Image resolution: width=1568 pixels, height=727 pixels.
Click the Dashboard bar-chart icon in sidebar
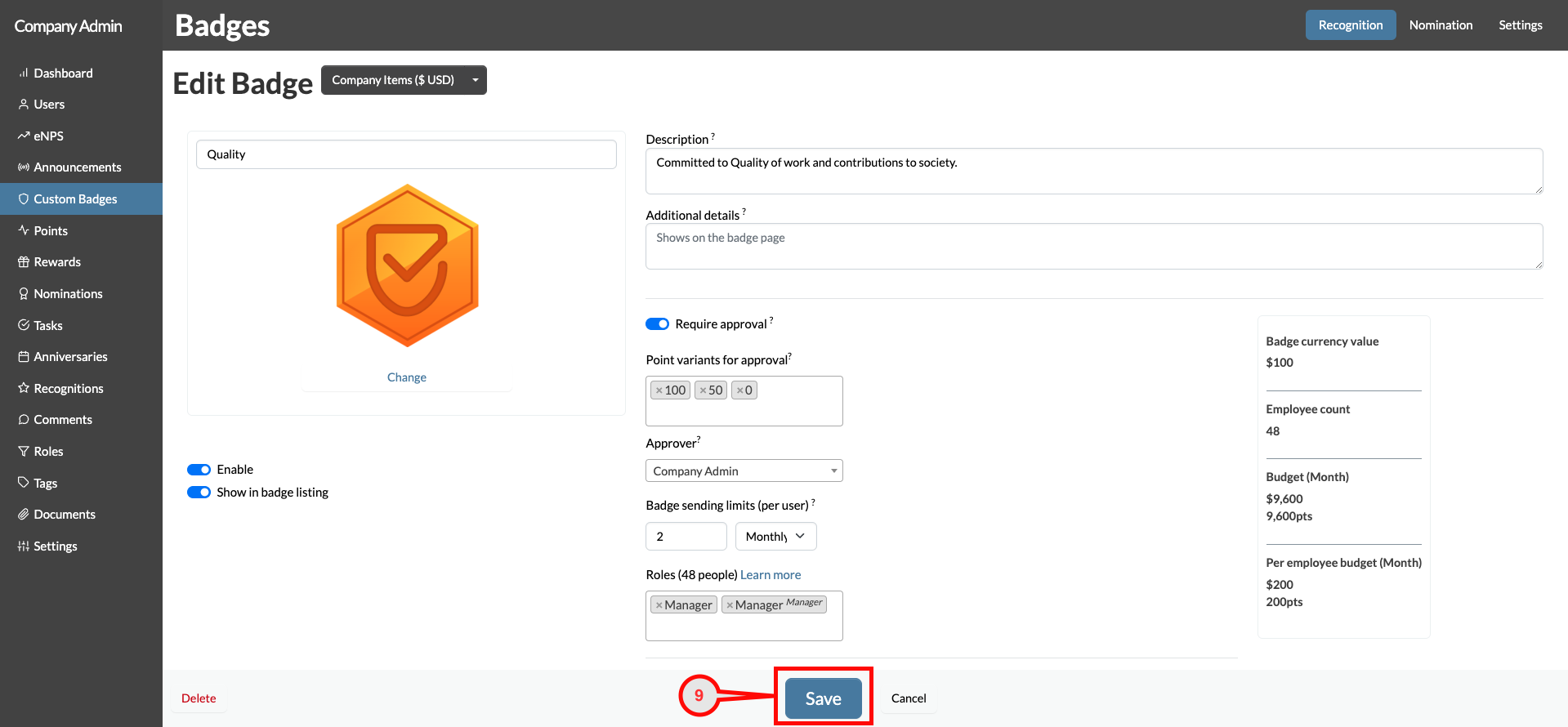(x=24, y=73)
